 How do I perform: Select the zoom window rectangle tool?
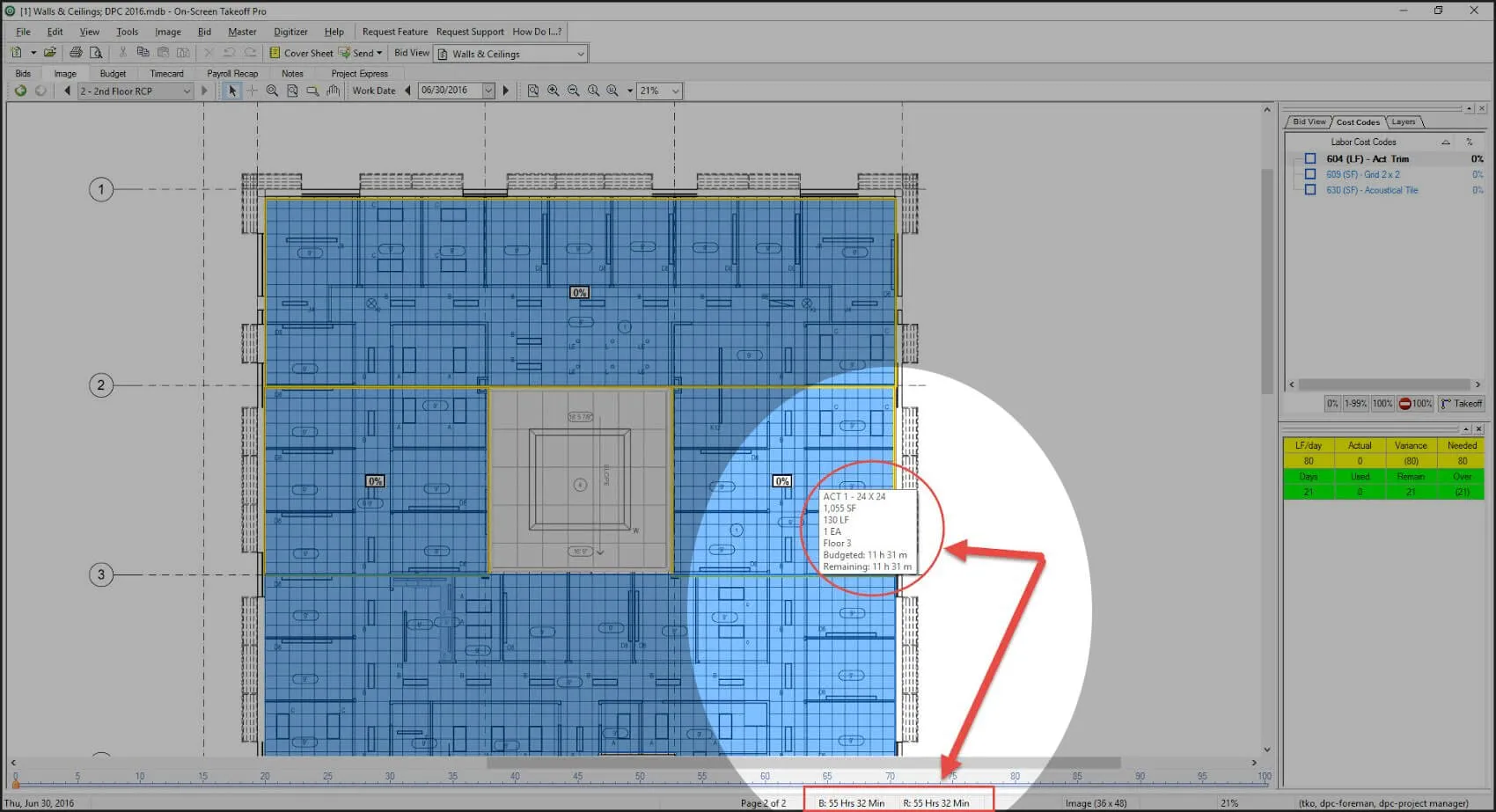click(x=312, y=91)
